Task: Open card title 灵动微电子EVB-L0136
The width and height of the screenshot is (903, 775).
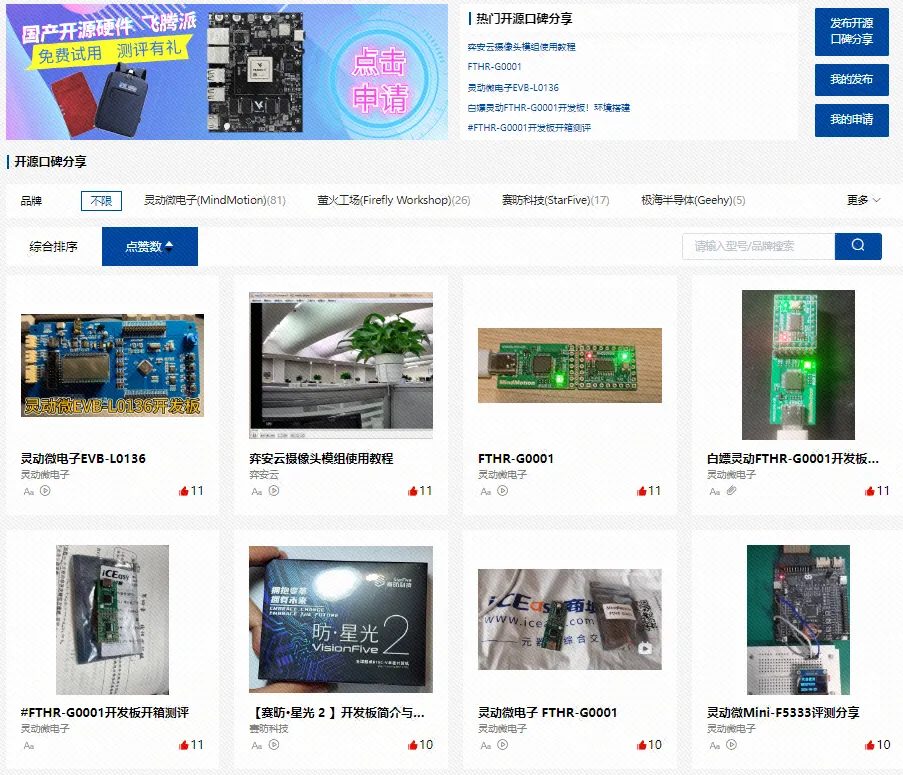Action: point(84,458)
